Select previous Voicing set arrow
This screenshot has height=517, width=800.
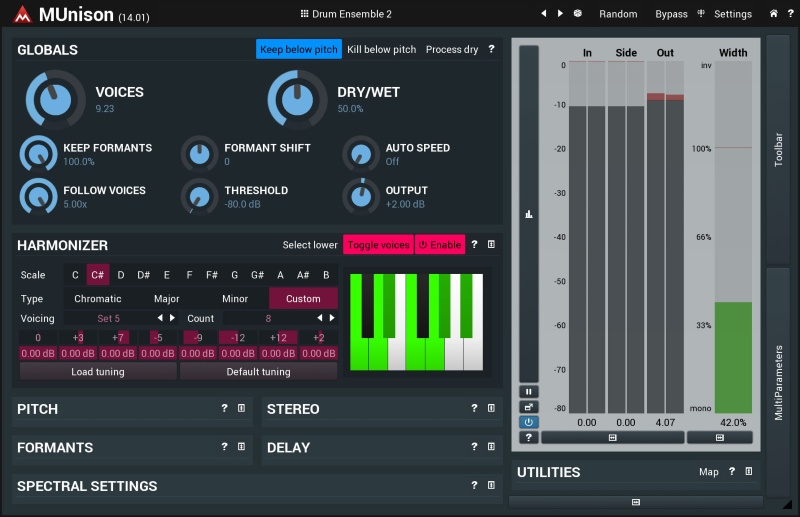tap(160, 317)
